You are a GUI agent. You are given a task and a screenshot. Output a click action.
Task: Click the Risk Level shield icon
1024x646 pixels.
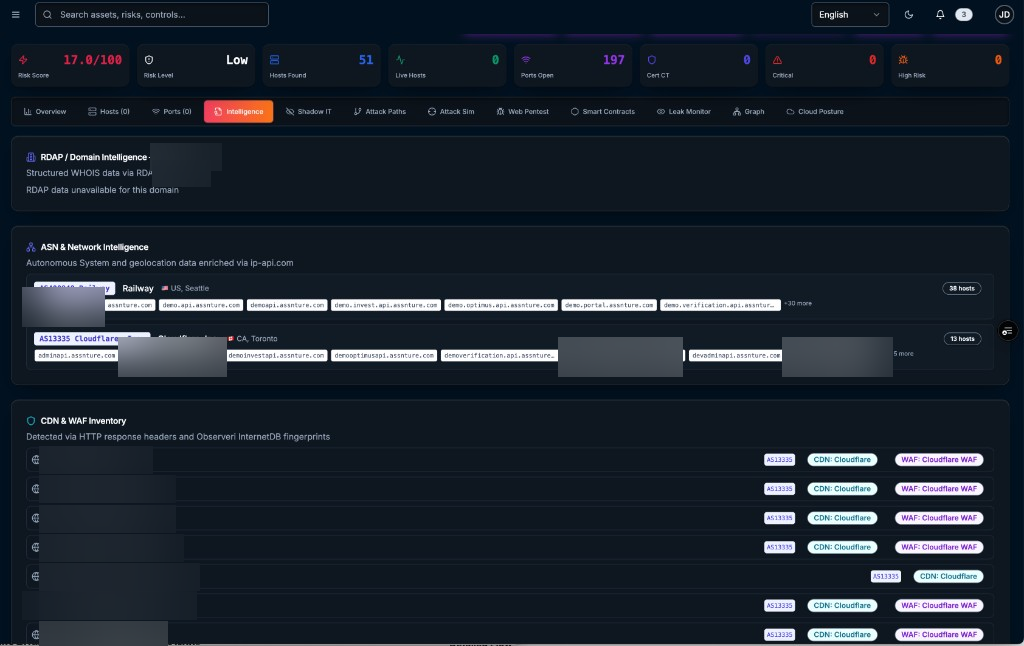click(149, 59)
